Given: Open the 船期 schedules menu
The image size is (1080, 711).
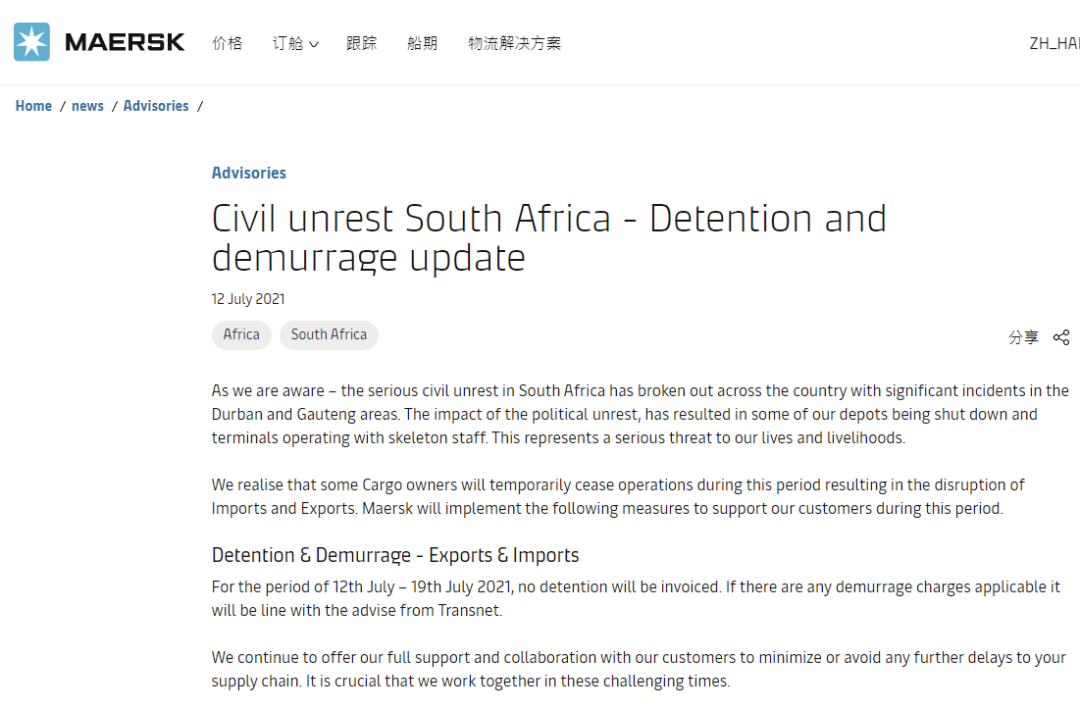Looking at the screenshot, I should pos(422,43).
